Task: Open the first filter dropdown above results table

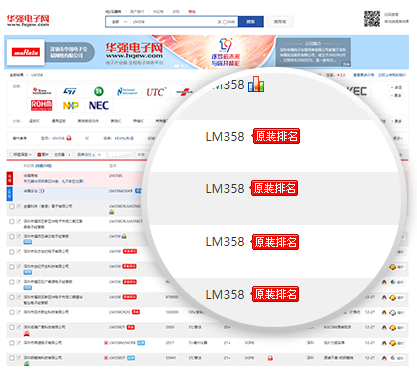Action: pyautogui.click(x=21, y=154)
